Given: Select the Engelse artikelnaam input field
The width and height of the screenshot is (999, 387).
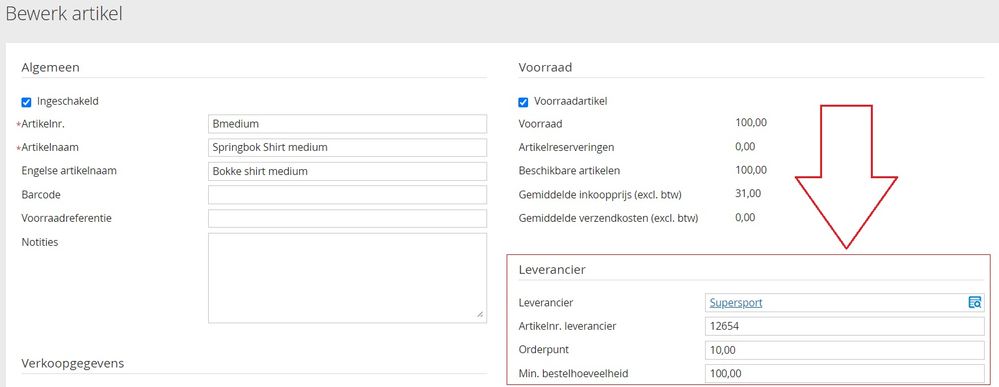Looking at the screenshot, I should point(347,171).
